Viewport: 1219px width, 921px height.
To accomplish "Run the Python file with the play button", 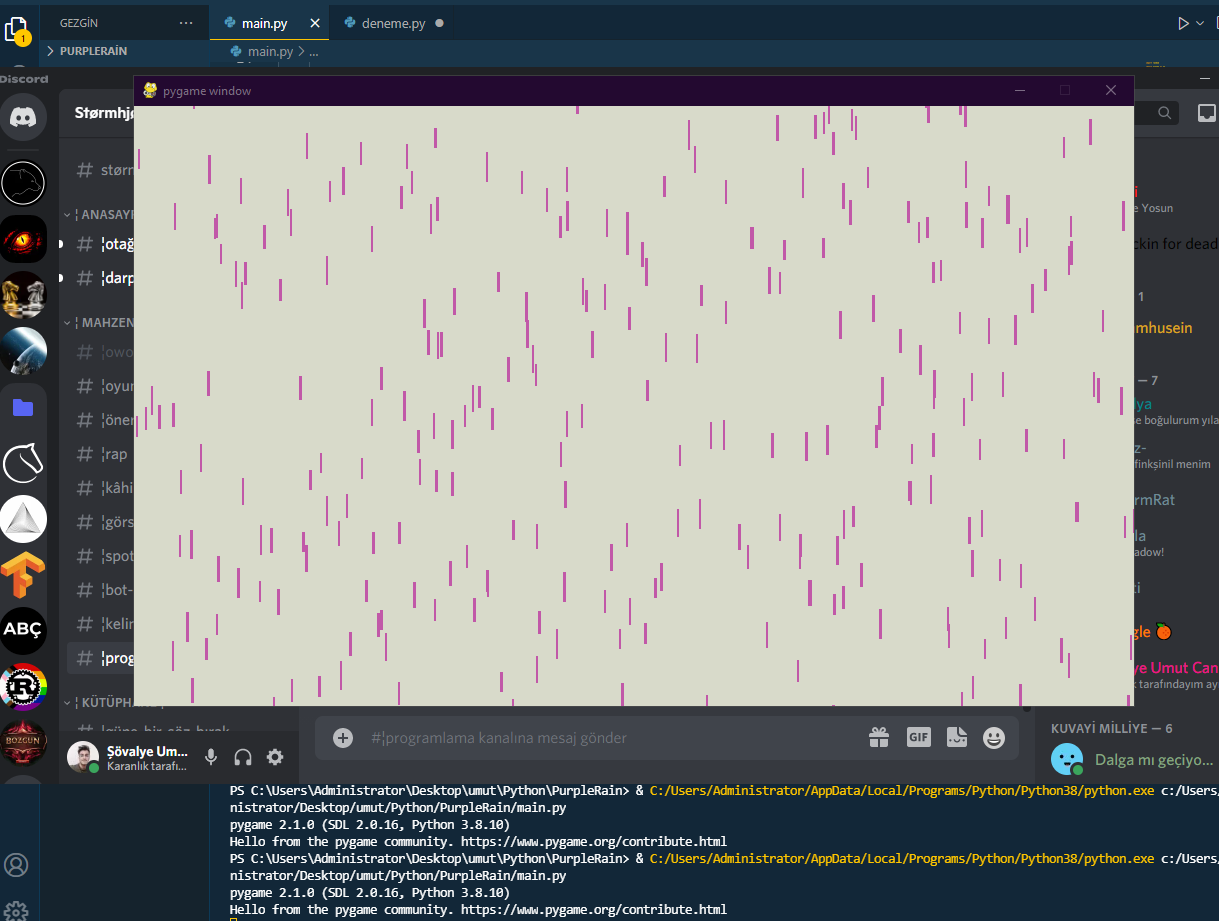I will [1183, 22].
